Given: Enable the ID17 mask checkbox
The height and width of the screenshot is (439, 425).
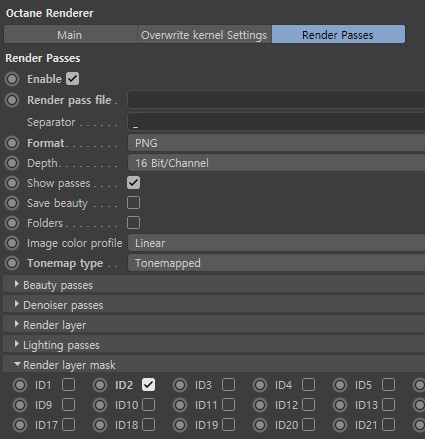Looking at the screenshot, I should (68, 425).
